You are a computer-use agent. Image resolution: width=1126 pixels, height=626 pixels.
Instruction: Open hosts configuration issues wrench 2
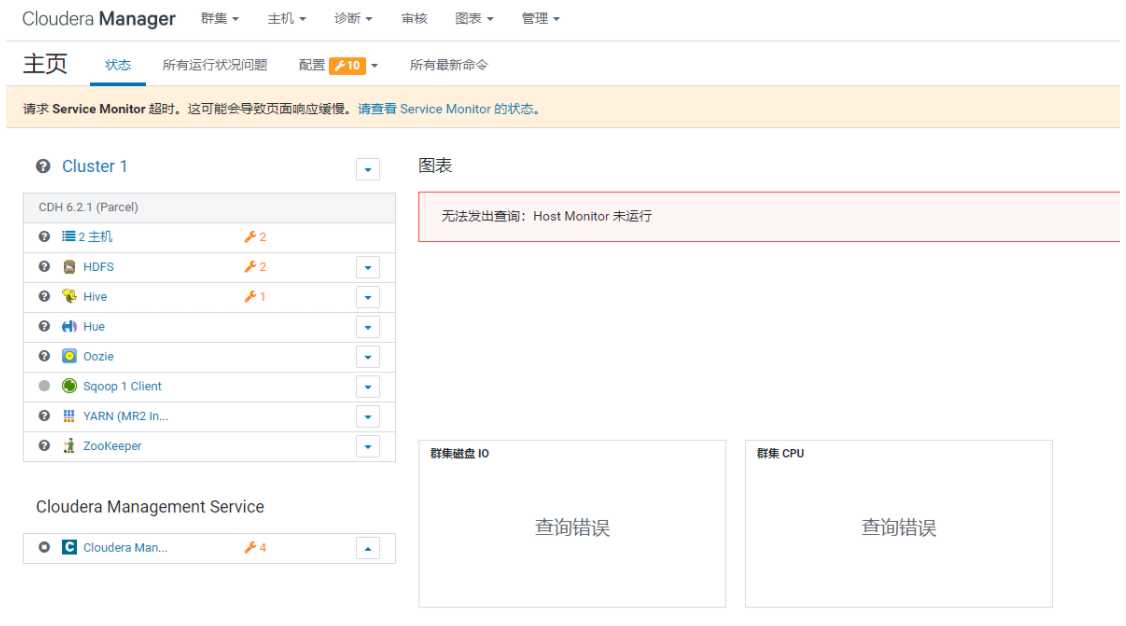(x=255, y=237)
